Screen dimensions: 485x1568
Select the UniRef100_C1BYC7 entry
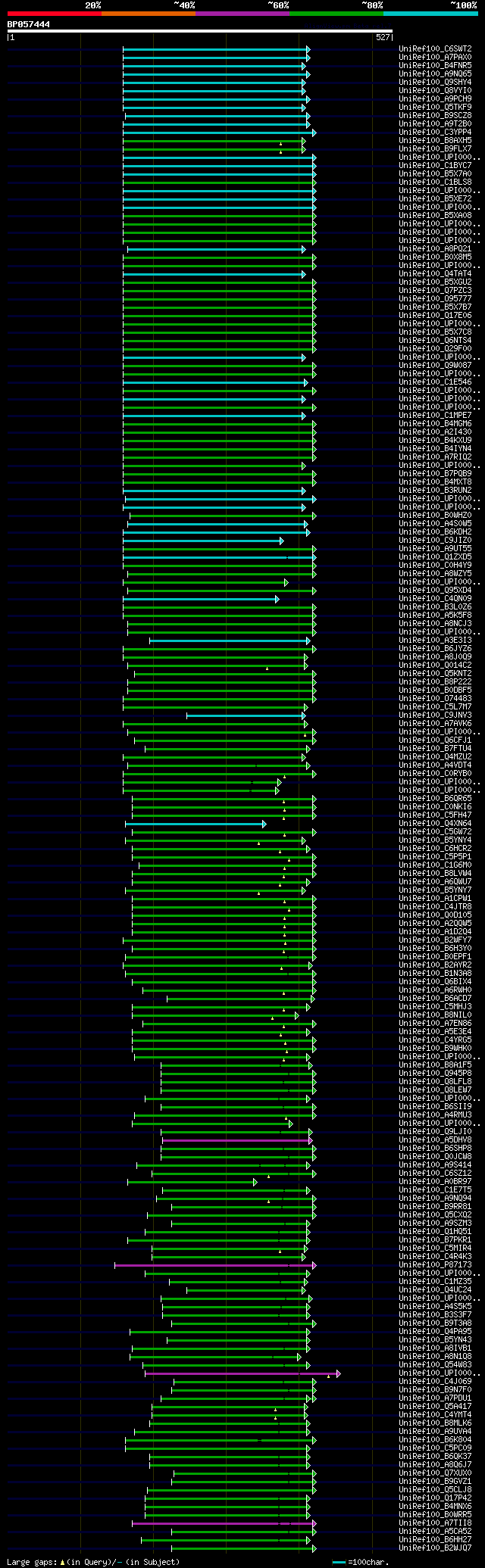click(x=435, y=166)
